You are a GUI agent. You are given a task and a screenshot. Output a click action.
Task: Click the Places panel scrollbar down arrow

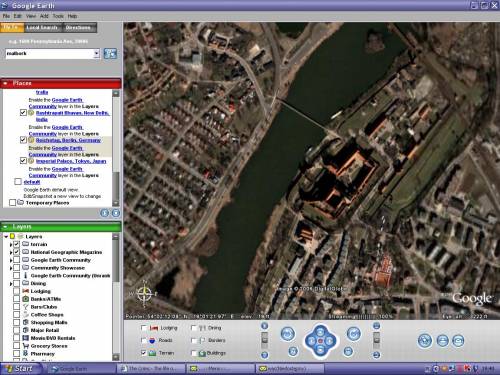tap(116, 203)
